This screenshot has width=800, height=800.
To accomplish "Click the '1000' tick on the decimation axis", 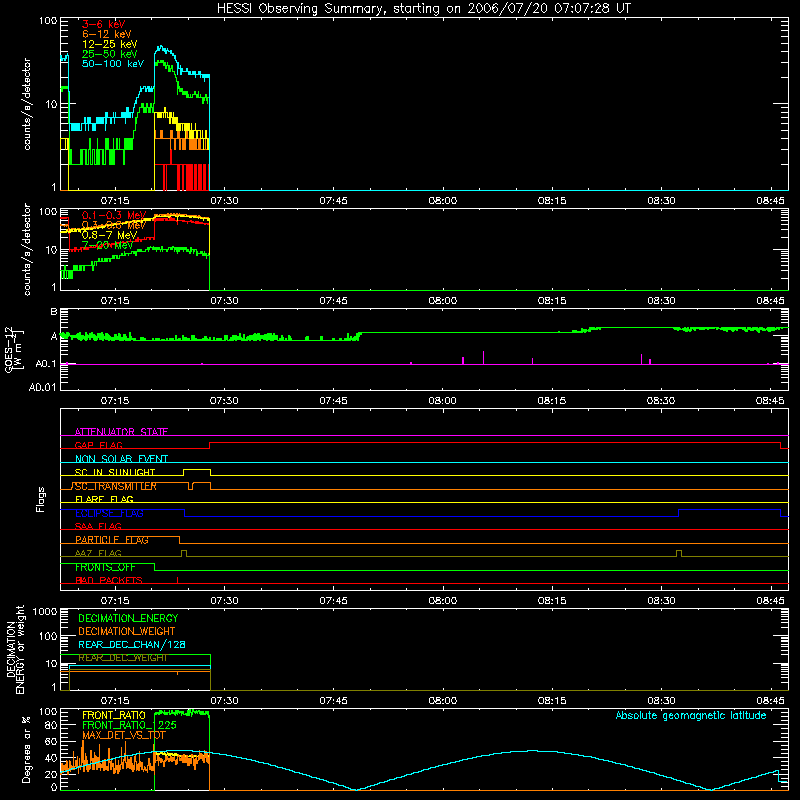I will (45, 612).
